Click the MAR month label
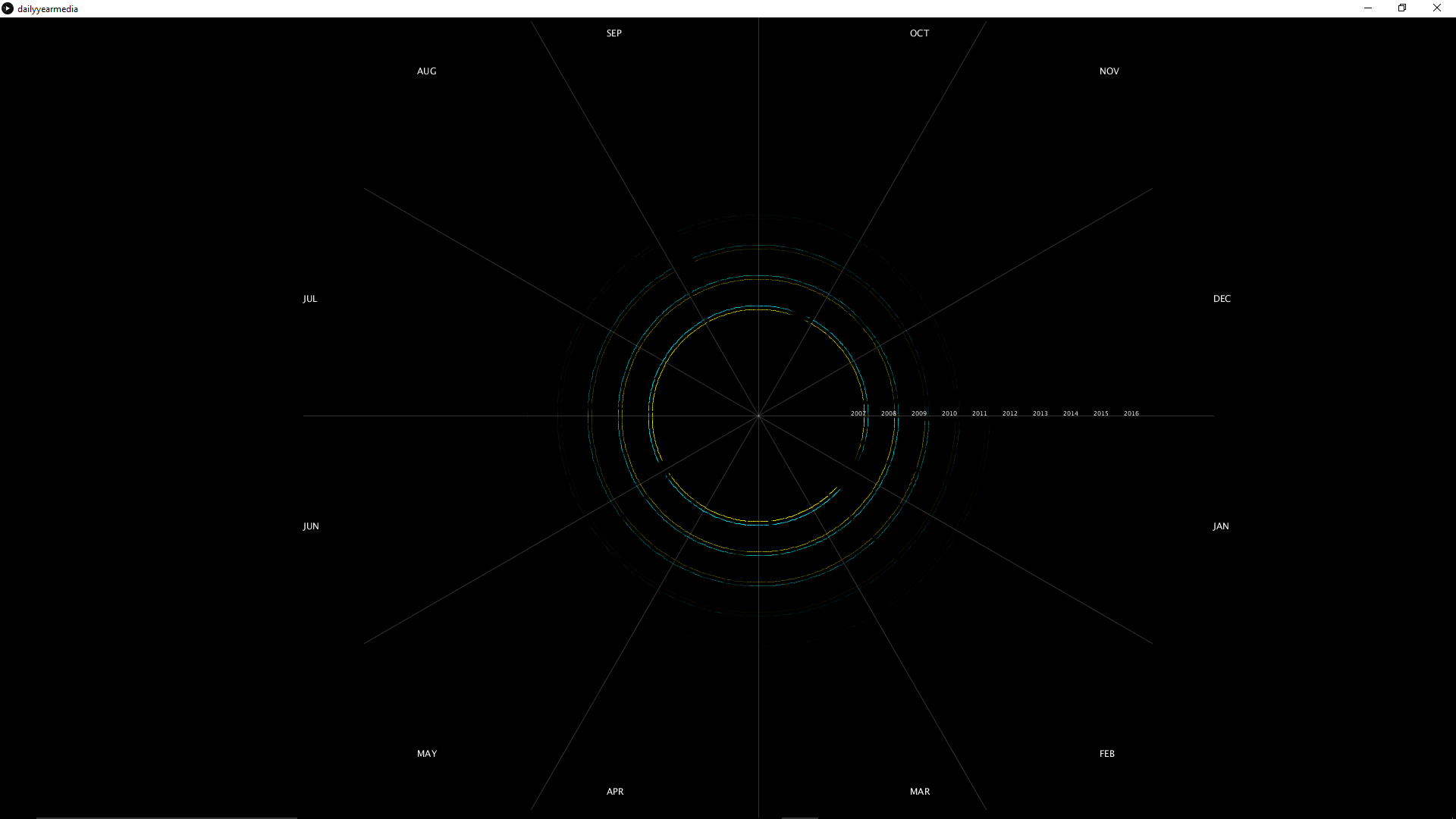This screenshot has width=1456, height=819. (x=920, y=792)
